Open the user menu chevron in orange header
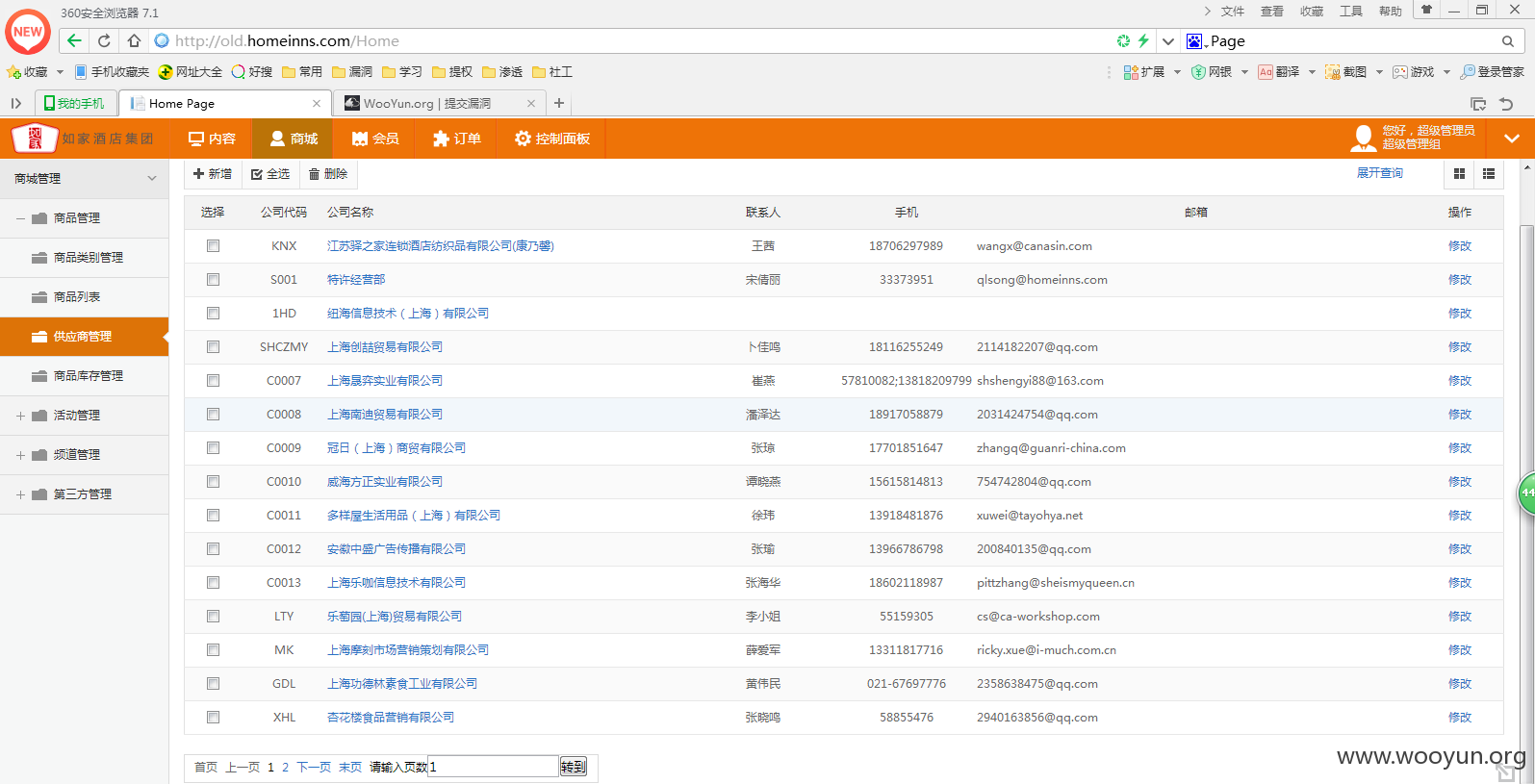1535x784 pixels. pyautogui.click(x=1512, y=139)
